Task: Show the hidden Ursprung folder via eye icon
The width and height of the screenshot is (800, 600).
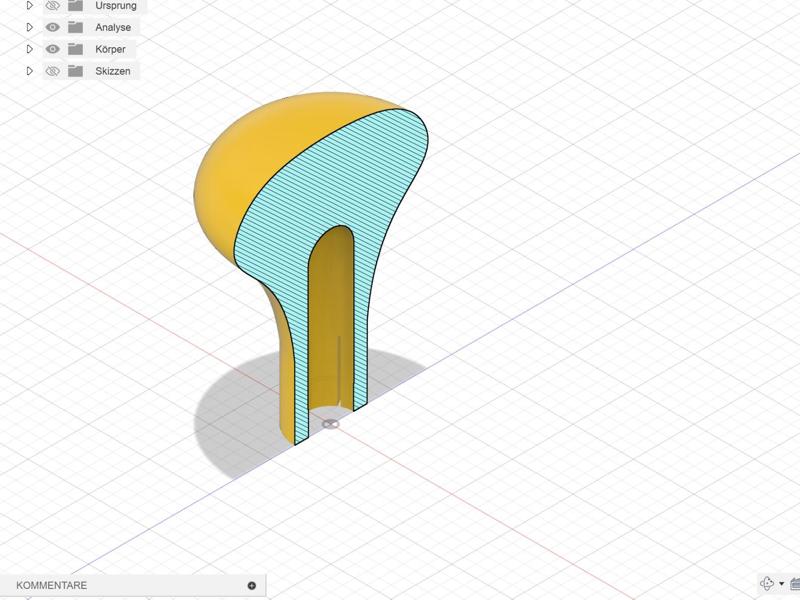Action: (x=52, y=6)
